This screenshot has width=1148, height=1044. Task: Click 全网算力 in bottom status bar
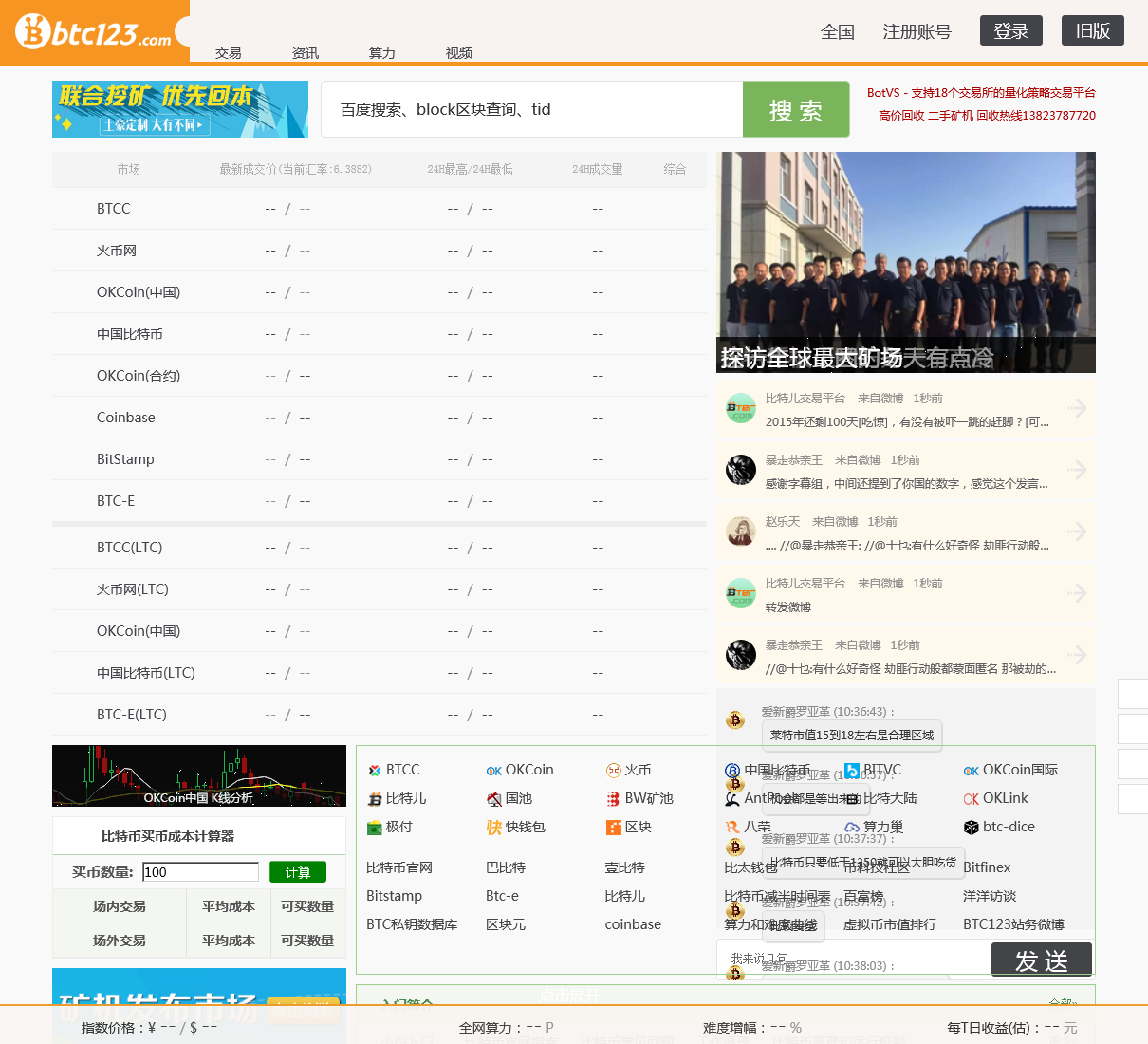tap(507, 1028)
